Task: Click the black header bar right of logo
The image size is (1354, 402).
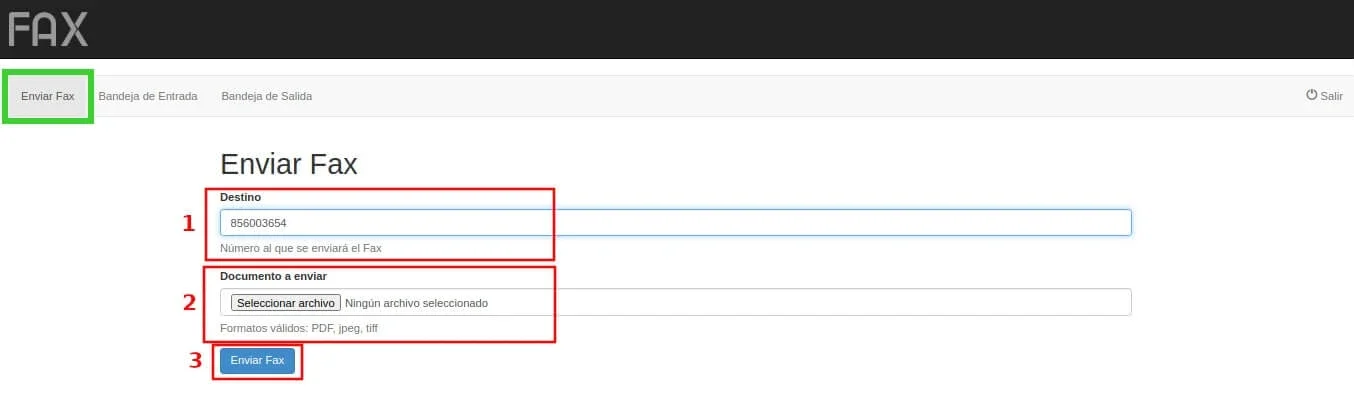Action: [x=700, y=29]
